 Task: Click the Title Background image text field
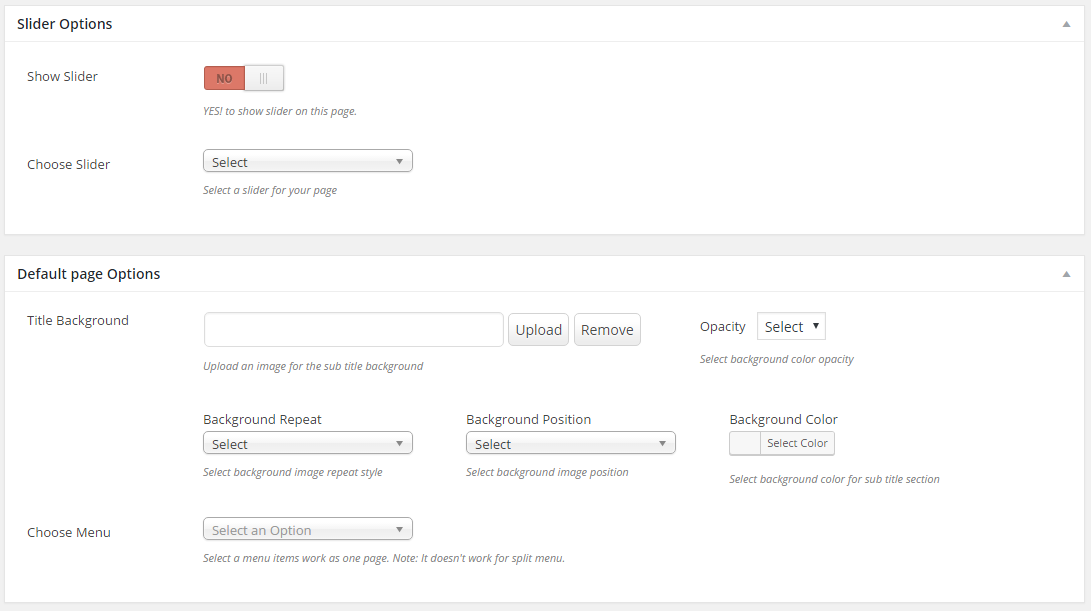tap(353, 330)
